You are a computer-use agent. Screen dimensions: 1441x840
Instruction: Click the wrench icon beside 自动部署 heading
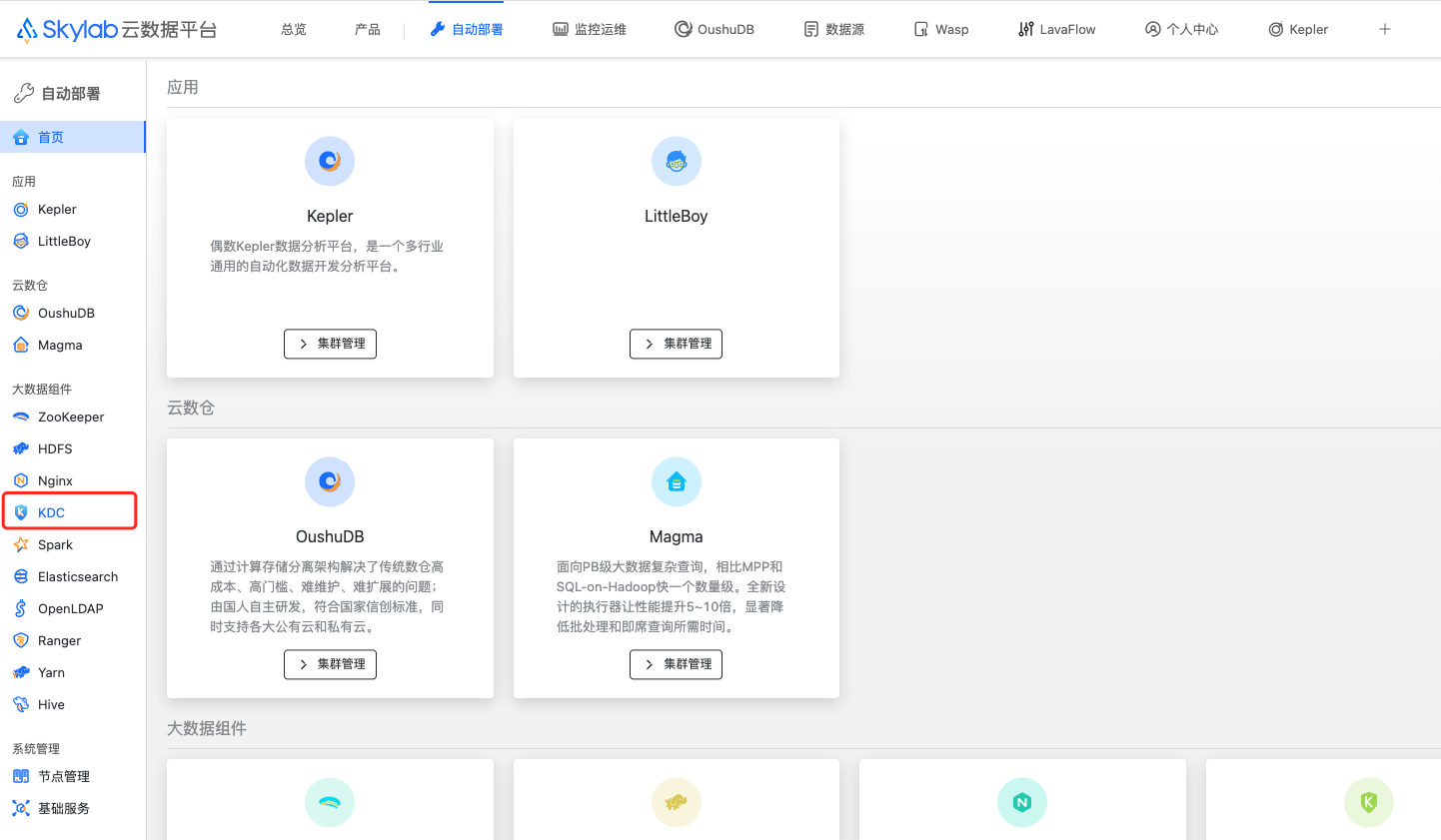24,94
